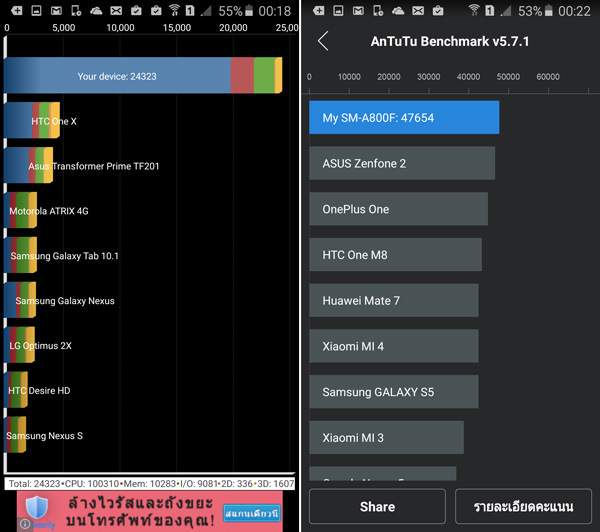
Task: Tap the plus-box notification icon on Quadrant screen
Action: coord(16,11)
